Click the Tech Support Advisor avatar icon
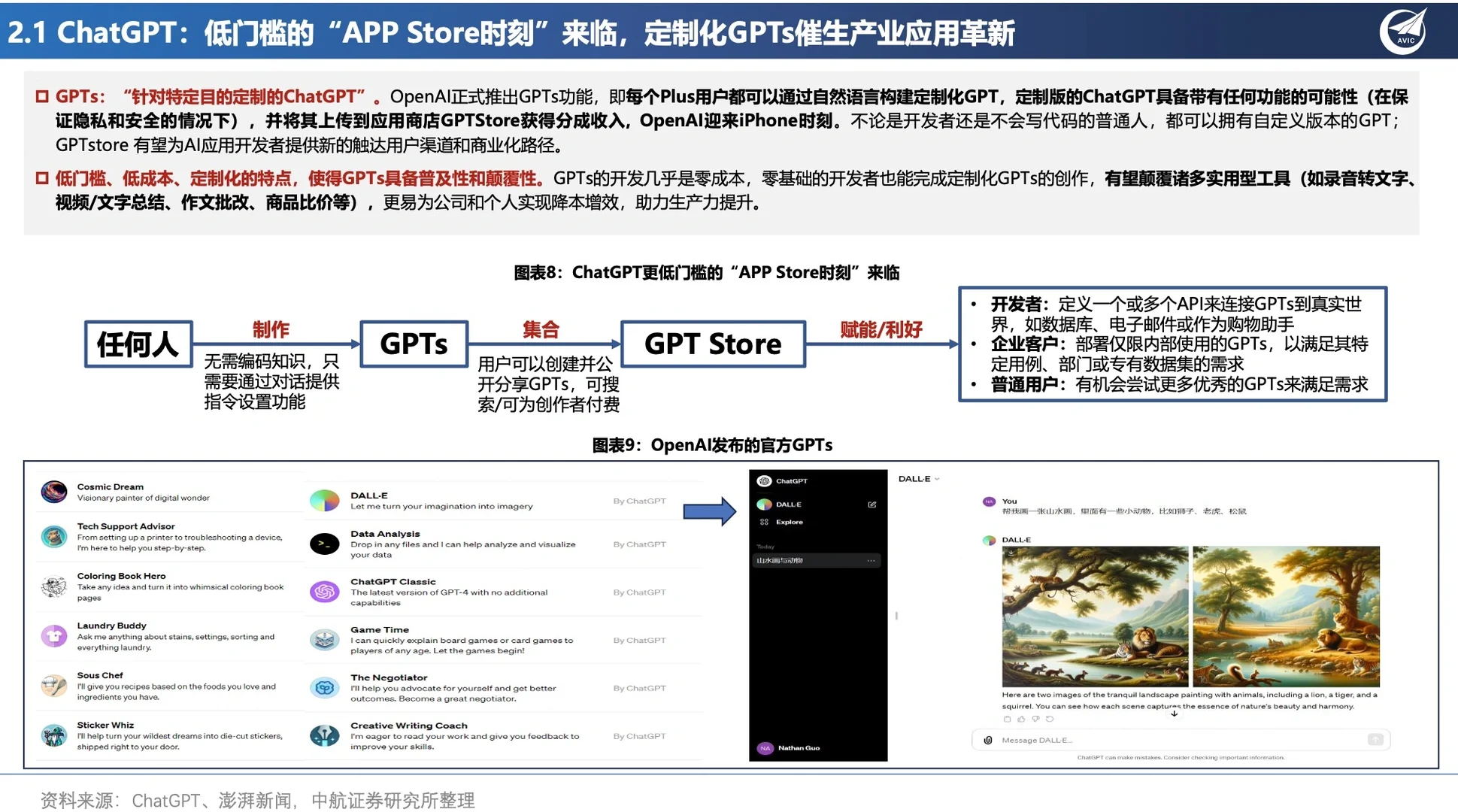Screen dimensions: 1458x812 coord(53,537)
